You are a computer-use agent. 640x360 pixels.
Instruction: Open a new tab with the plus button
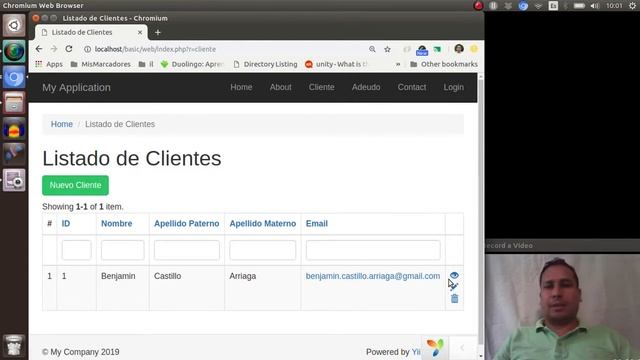(x=158, y=32)
